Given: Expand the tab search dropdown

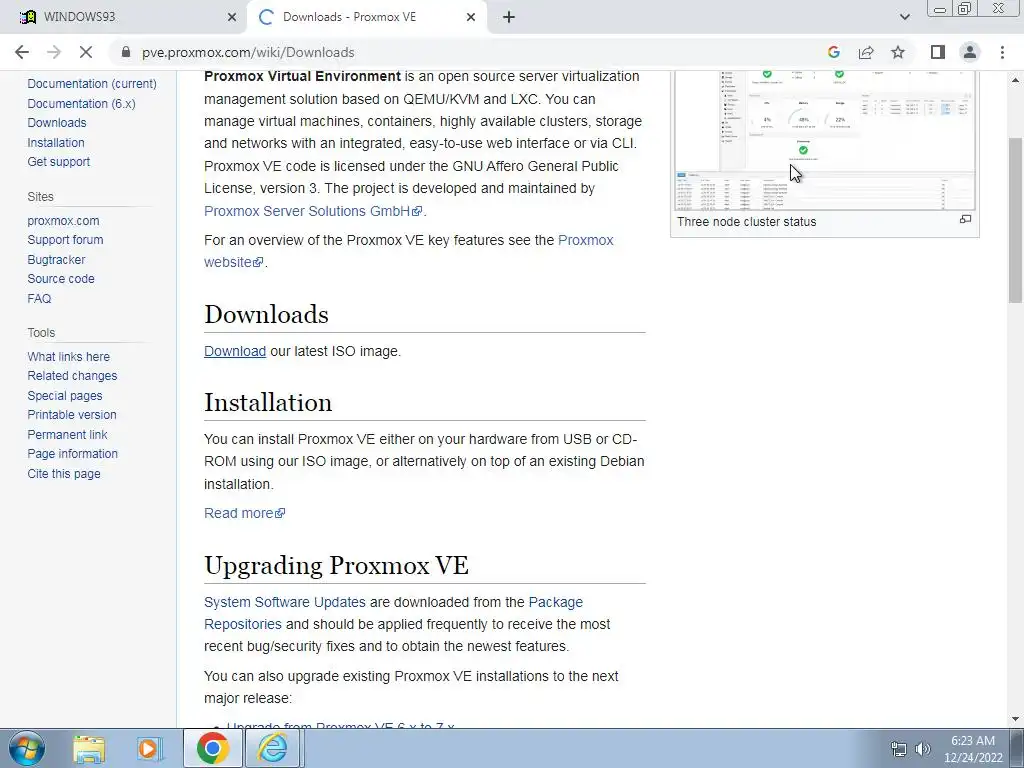Looking at the screenshot, I should tap(904, 17).
